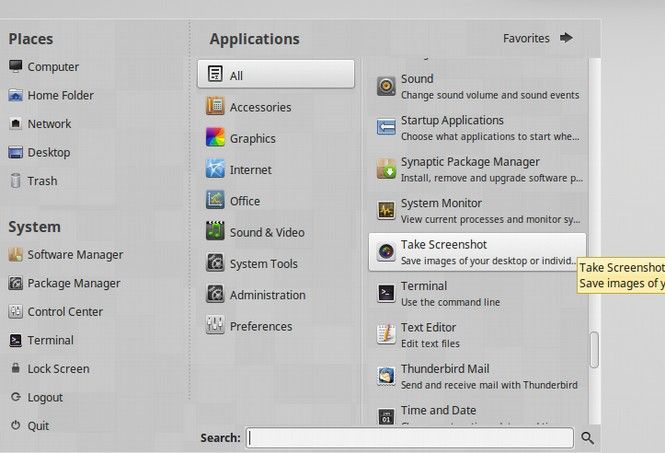
Task: Click the Synaptic Package Manager icon
Action: click(x=386, y=169)
